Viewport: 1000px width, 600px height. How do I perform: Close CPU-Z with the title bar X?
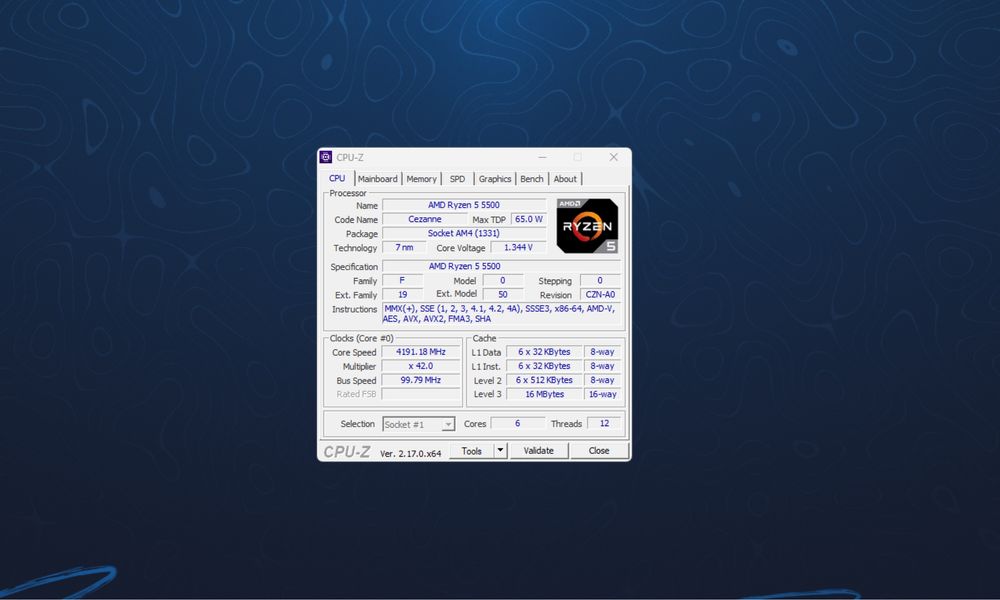(614, 157)
